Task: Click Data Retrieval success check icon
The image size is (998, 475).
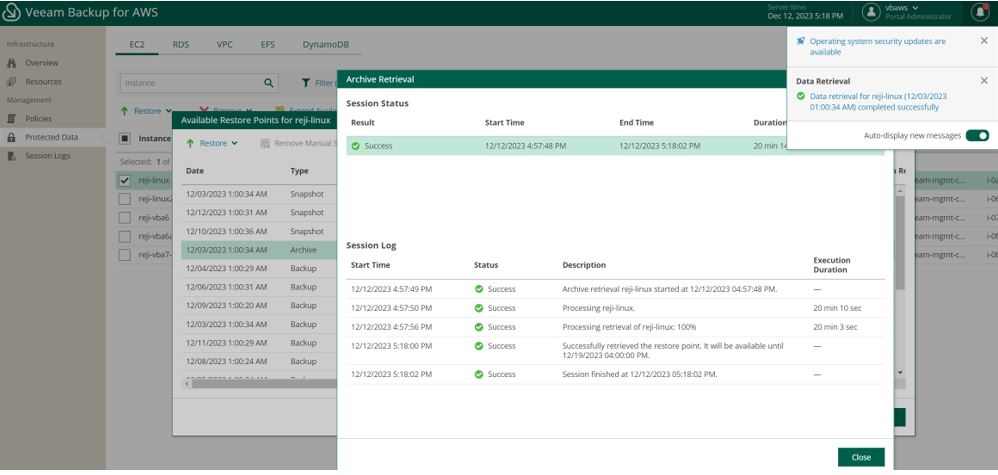Action: (801, 96)
